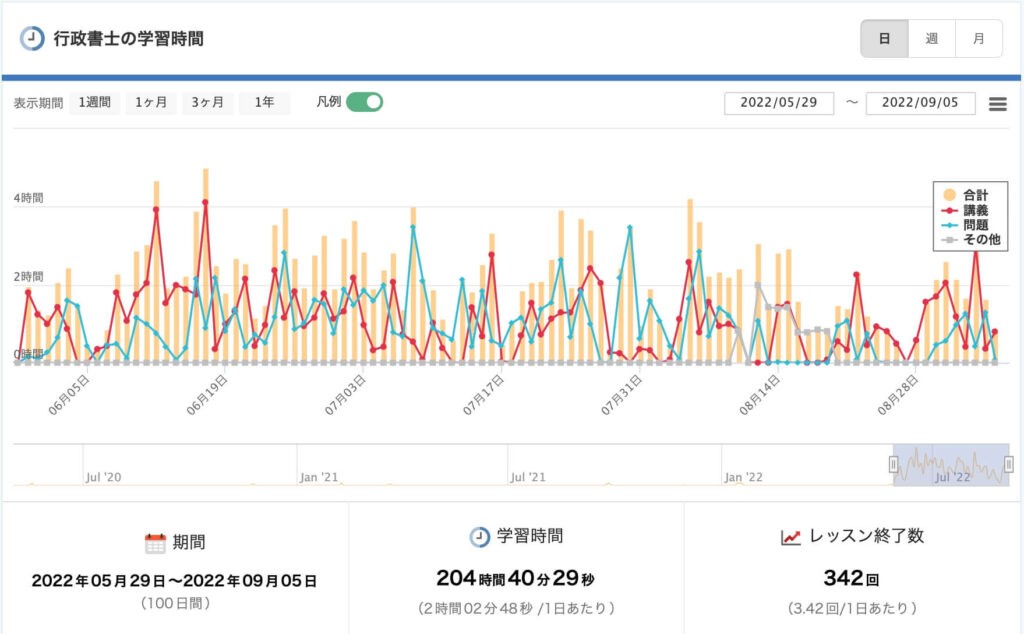This screenshot has width=1024, height=634.
Task: Click the shaded selection window in the navigator
Action: (951, 464)
